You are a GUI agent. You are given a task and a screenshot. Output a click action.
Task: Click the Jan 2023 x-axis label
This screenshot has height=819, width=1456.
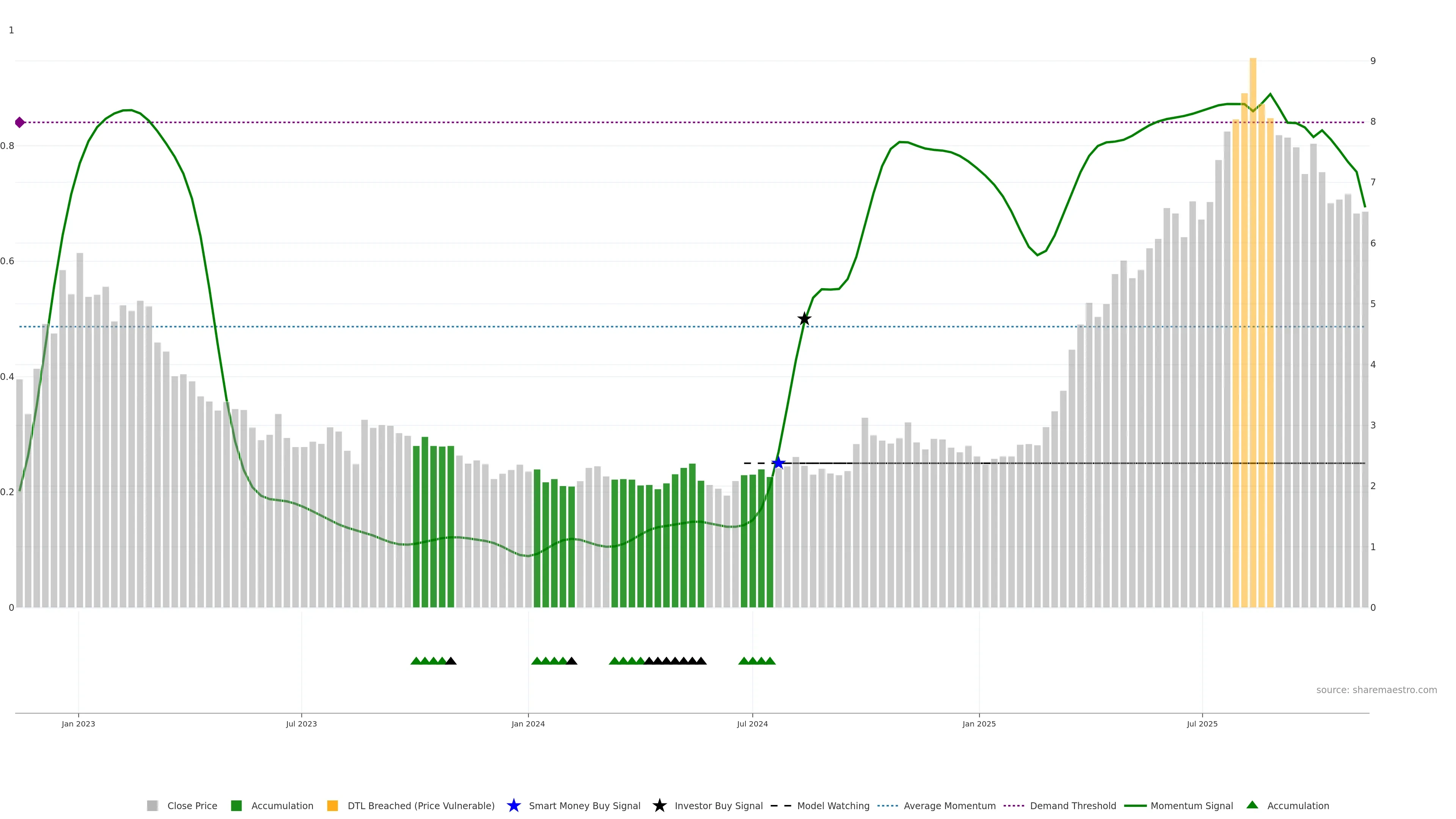78,723
